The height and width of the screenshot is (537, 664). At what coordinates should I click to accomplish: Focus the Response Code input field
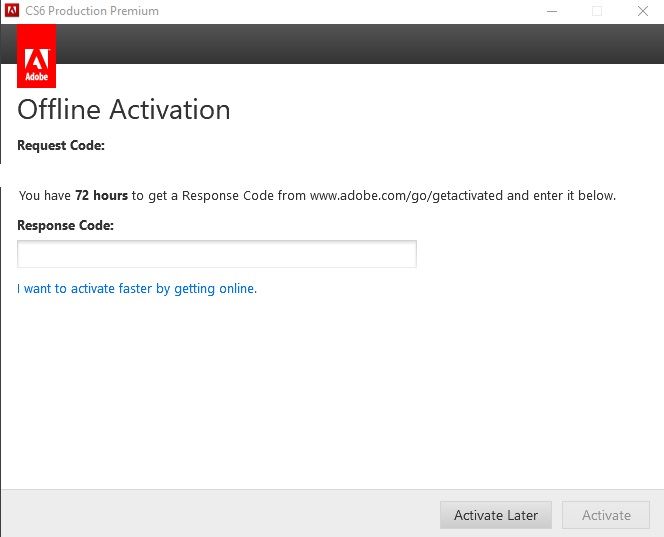click(217, 254)
